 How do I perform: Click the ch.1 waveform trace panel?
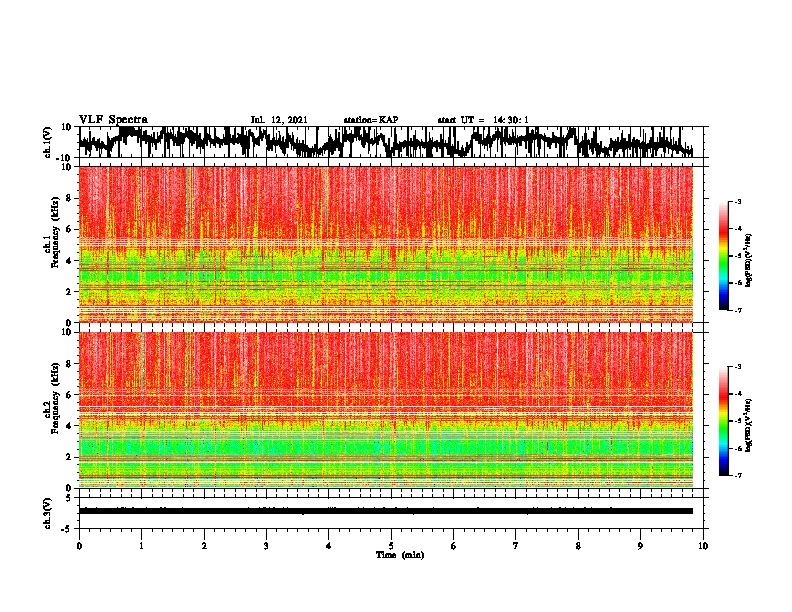pyautogui.click(x=390, y=142)
